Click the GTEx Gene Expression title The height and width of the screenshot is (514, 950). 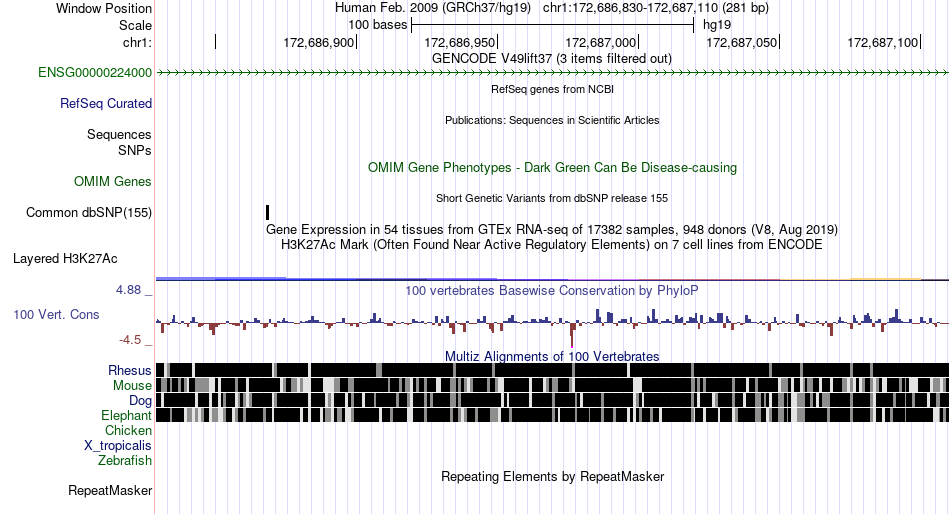tap(552, 230)
